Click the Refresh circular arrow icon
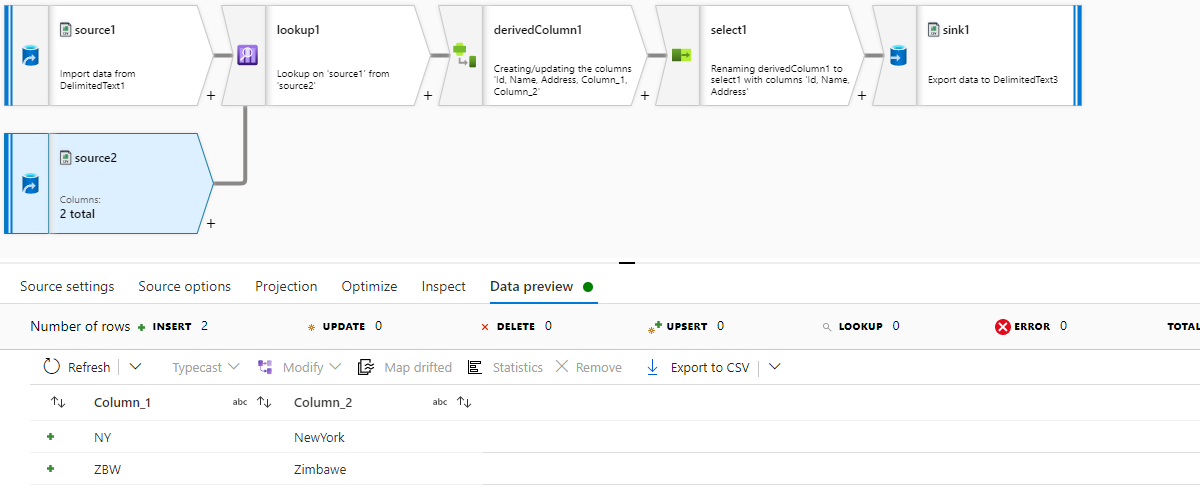The width and height of the screenshot is (1200, 502). point(52,367)
